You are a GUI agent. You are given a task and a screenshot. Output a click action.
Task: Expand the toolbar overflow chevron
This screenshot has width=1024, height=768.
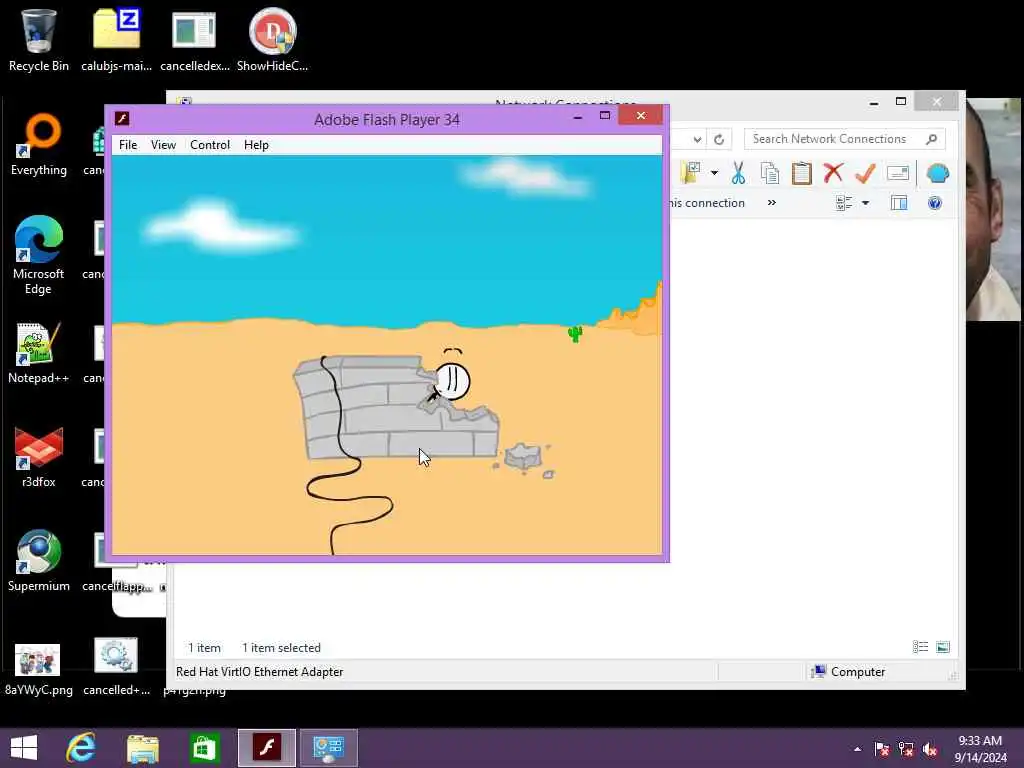[771, 202]
